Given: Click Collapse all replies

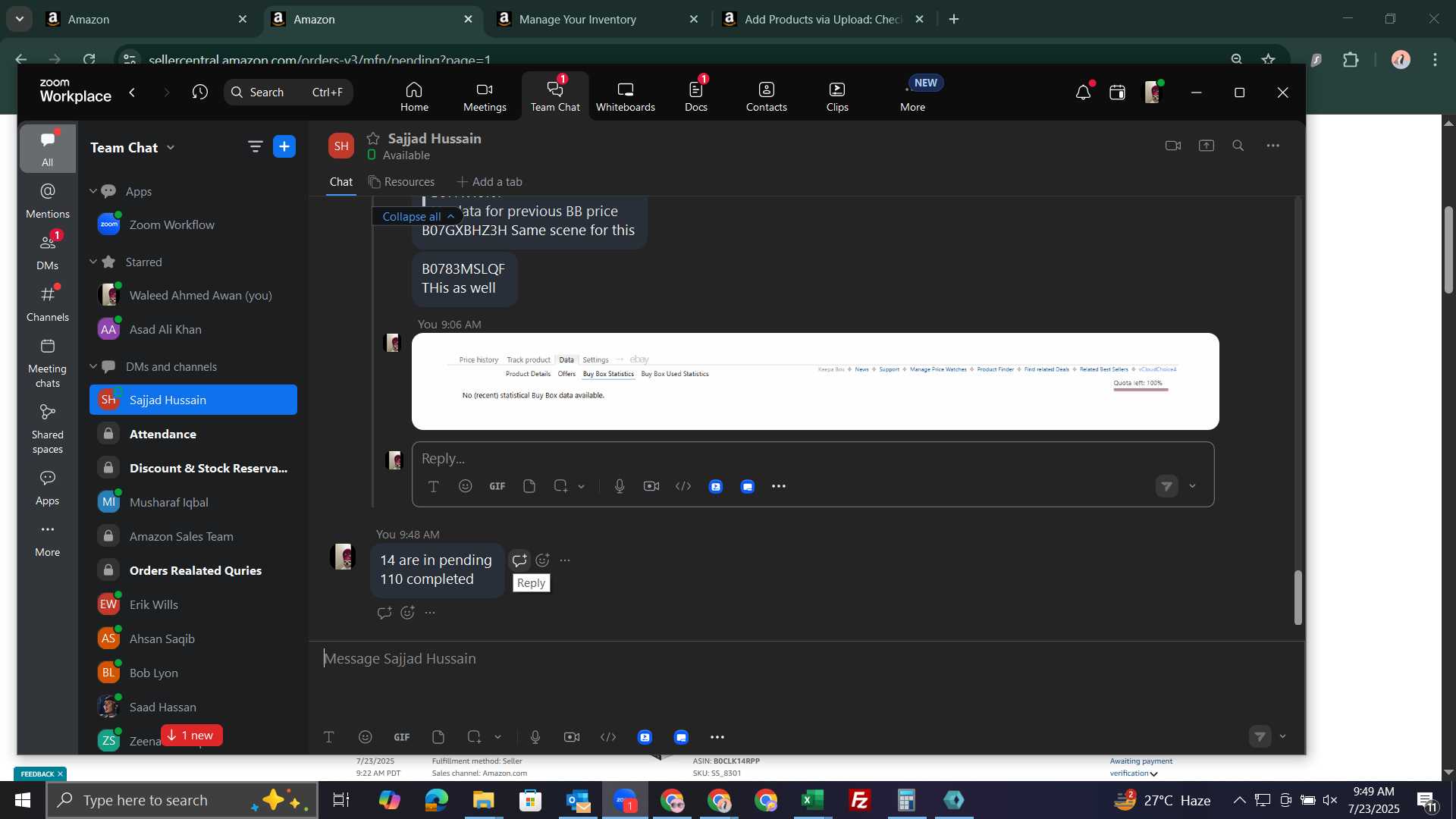Looking at the screenshot, I should 417,217.
